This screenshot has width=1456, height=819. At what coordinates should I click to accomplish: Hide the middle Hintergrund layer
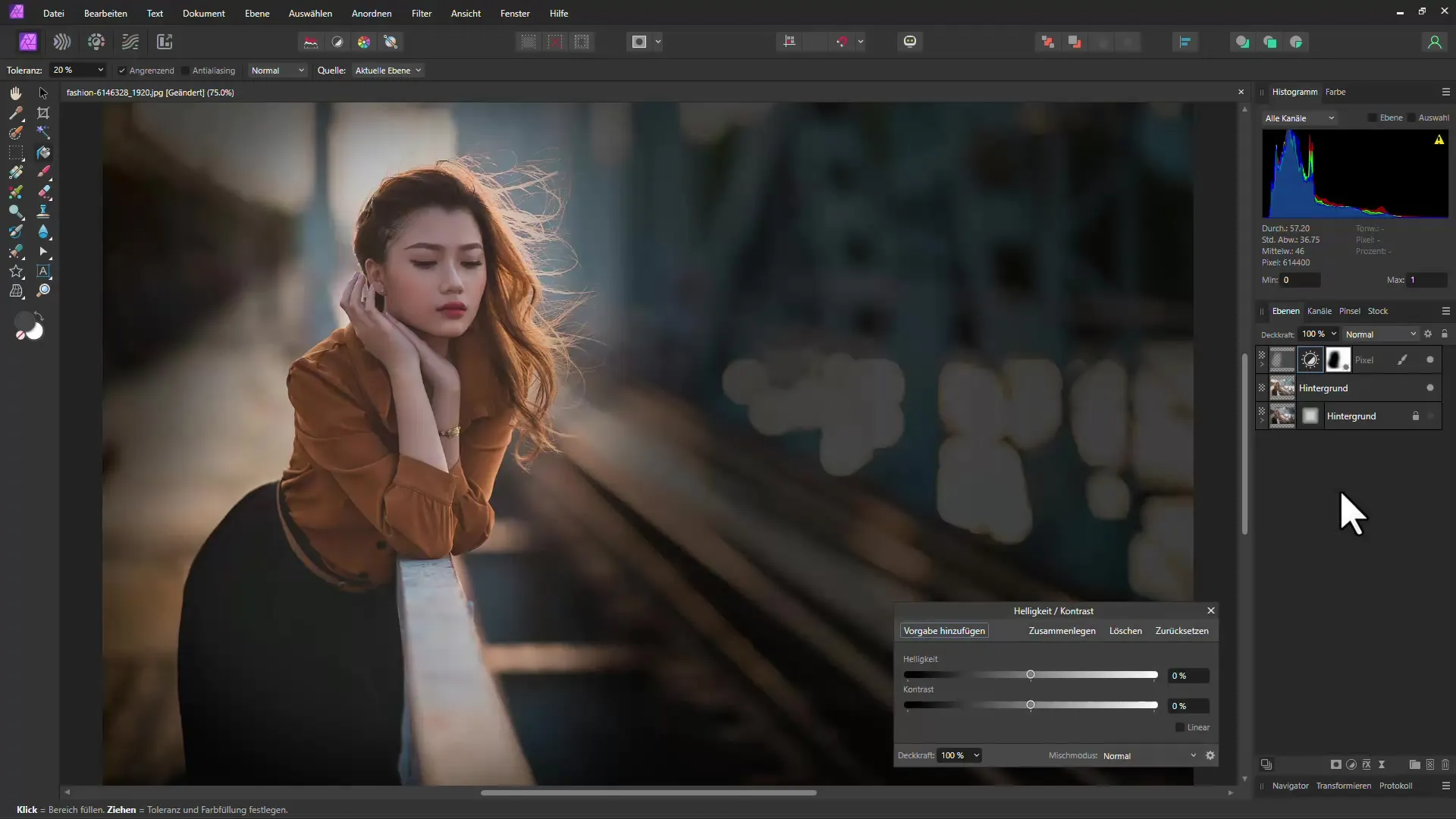coord(1430,388)
